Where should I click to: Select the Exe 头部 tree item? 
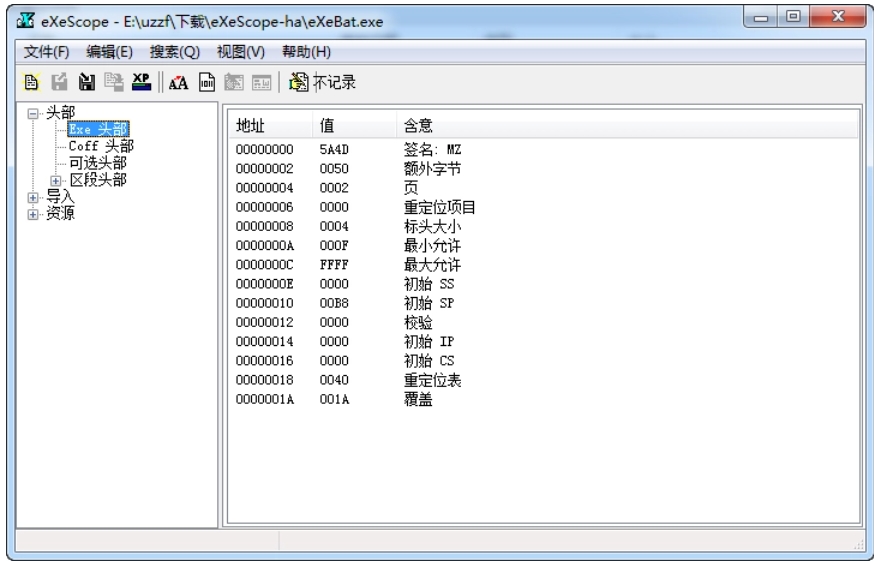[x=98, y=129]
